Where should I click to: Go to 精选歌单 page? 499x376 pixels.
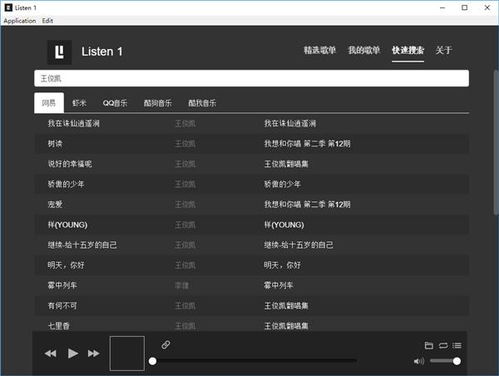320,50
